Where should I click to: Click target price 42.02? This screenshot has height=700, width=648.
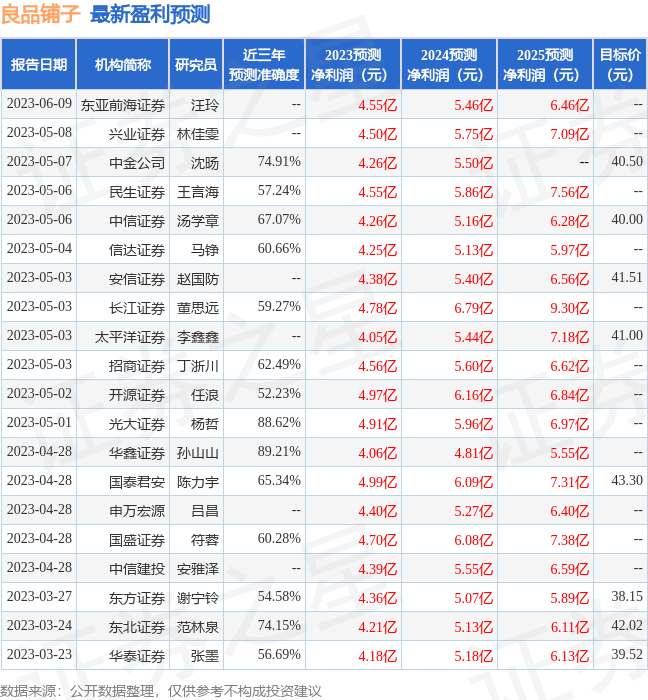pyautogui.click(x=627, y=626)
